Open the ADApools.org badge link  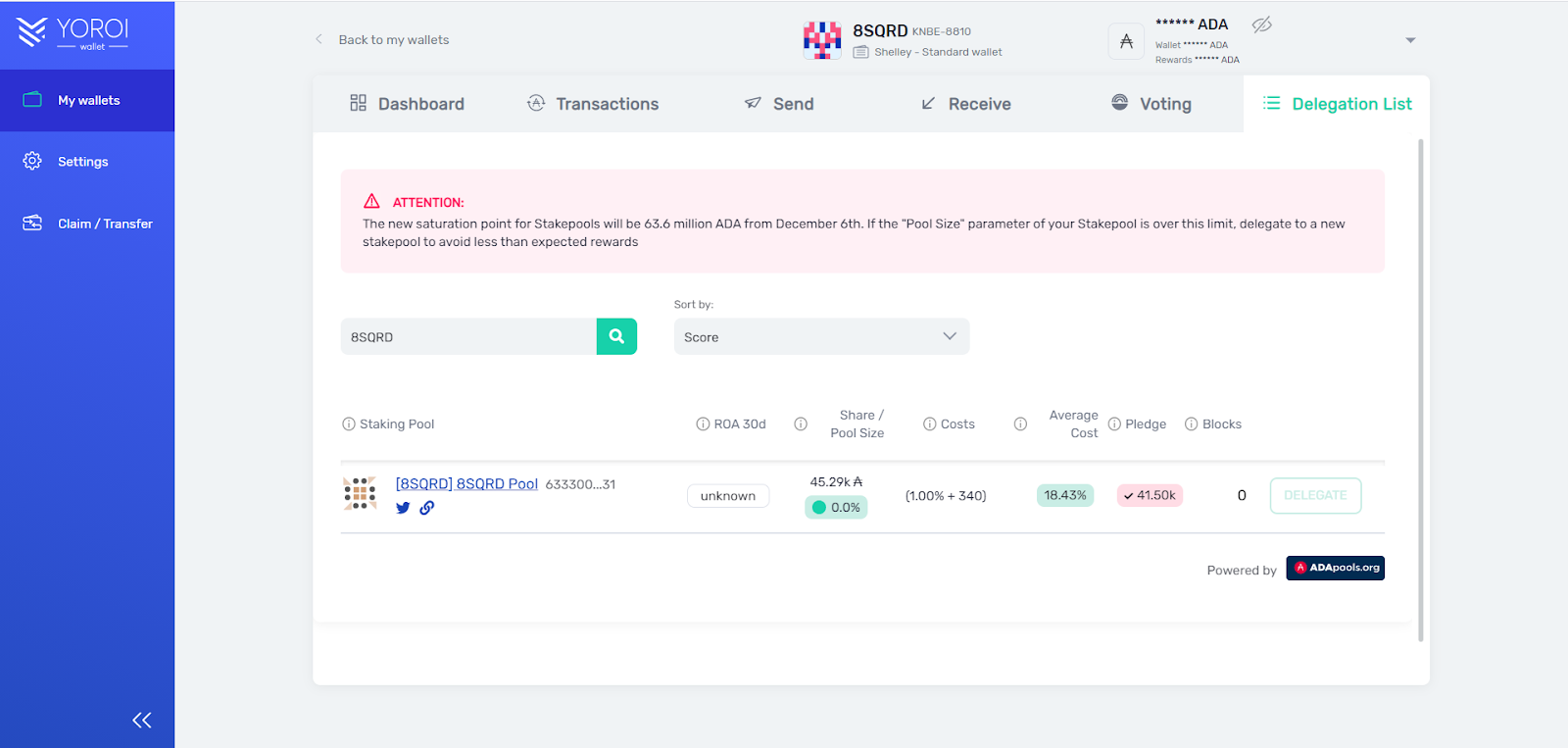click(1335, 569)
